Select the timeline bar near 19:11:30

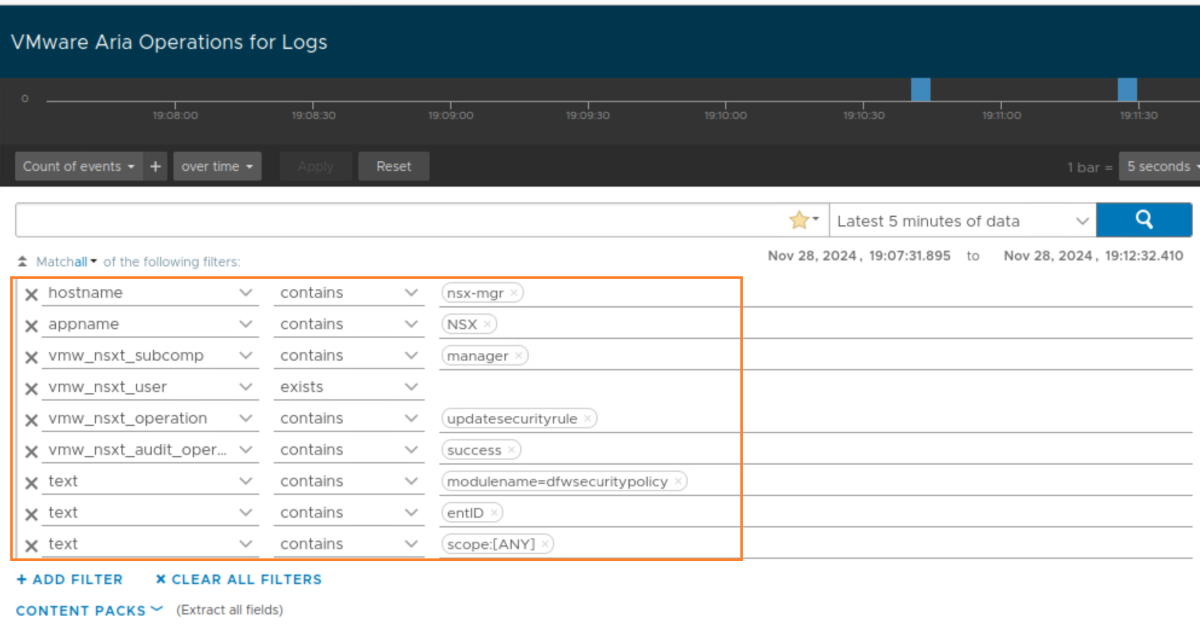pyautogui.click(x=1127, y=89)
